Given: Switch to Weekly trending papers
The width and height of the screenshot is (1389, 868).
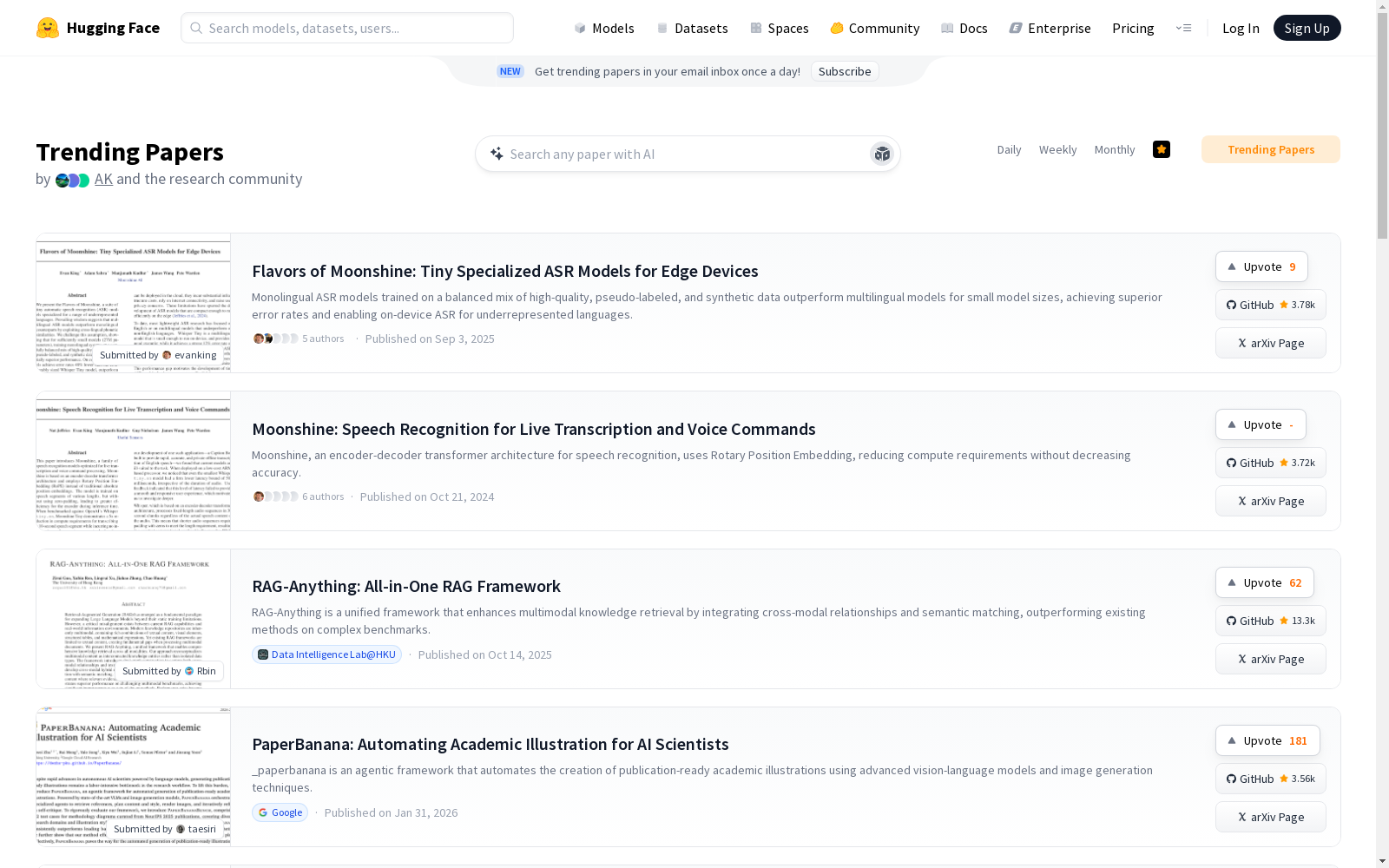Looking at the screenshot, I should [1057, 149].
